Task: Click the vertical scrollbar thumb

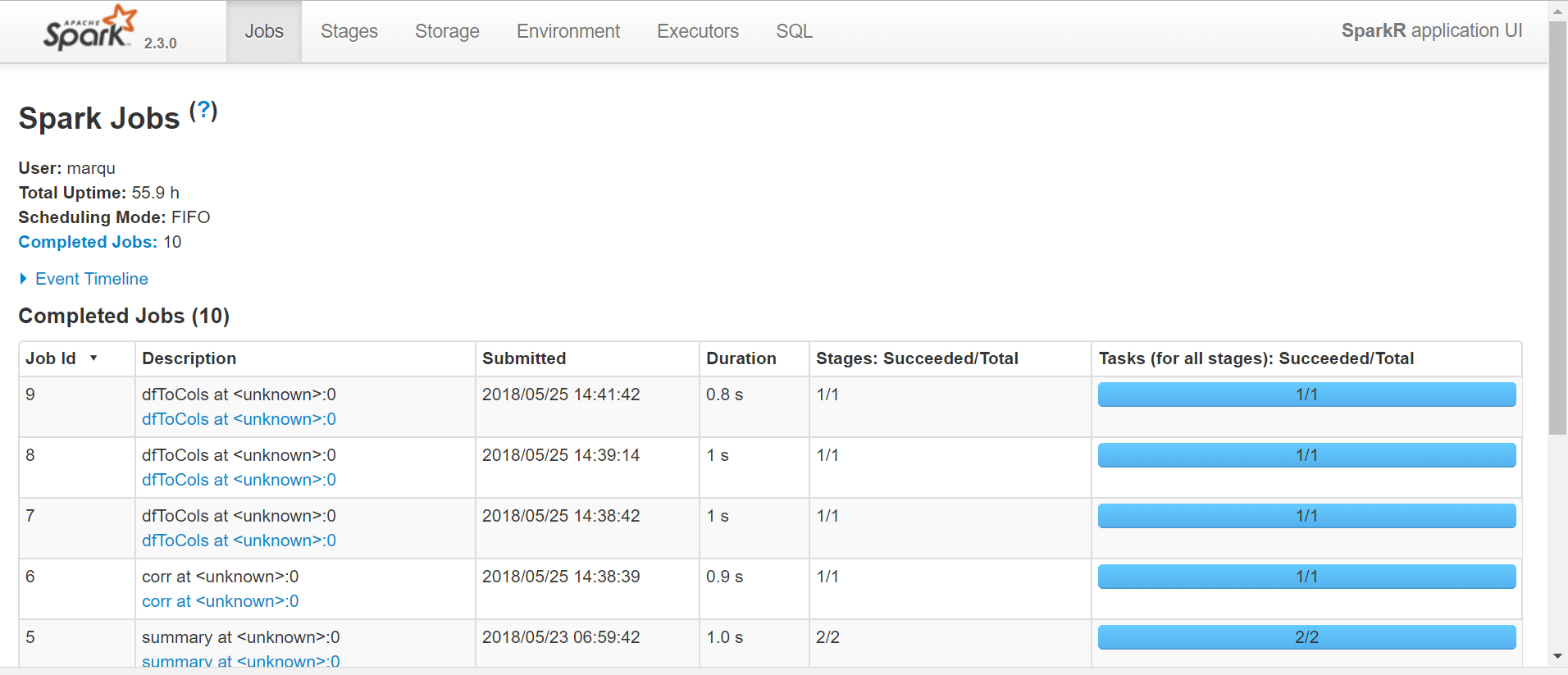Action: (x=1557, y=228)
